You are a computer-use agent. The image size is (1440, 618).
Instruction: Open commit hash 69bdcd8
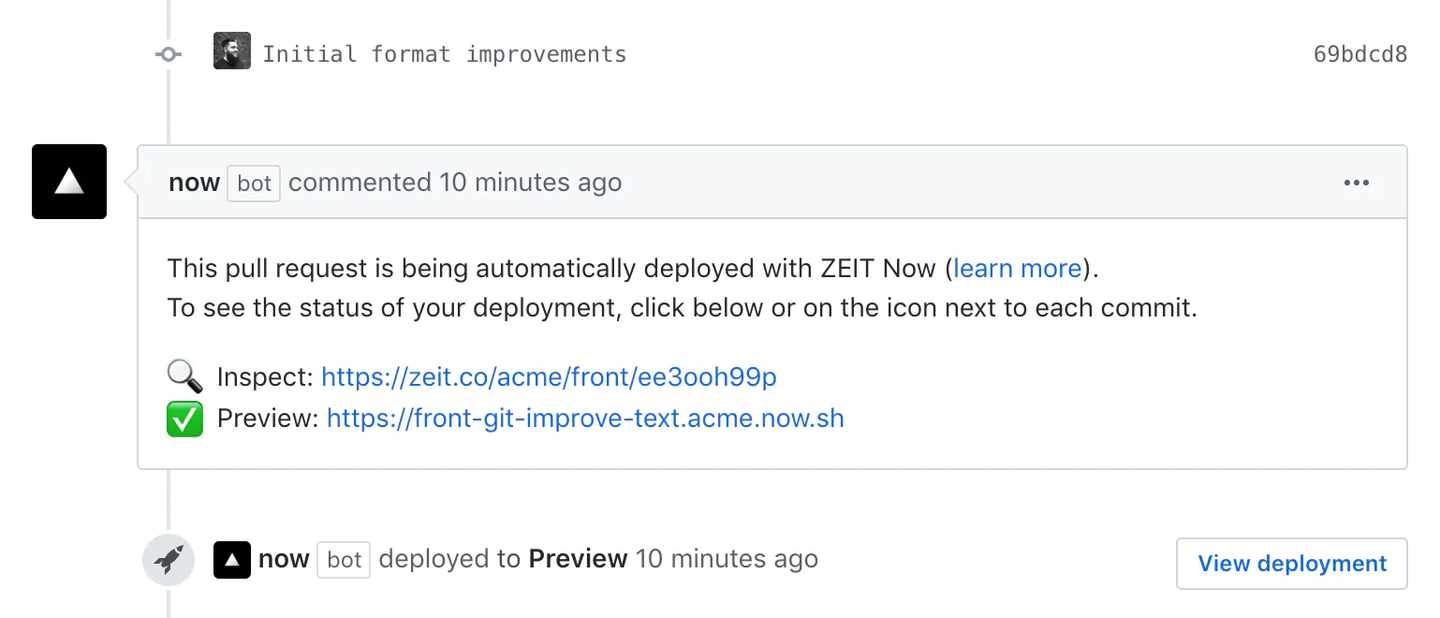(x=1360, y=54)
